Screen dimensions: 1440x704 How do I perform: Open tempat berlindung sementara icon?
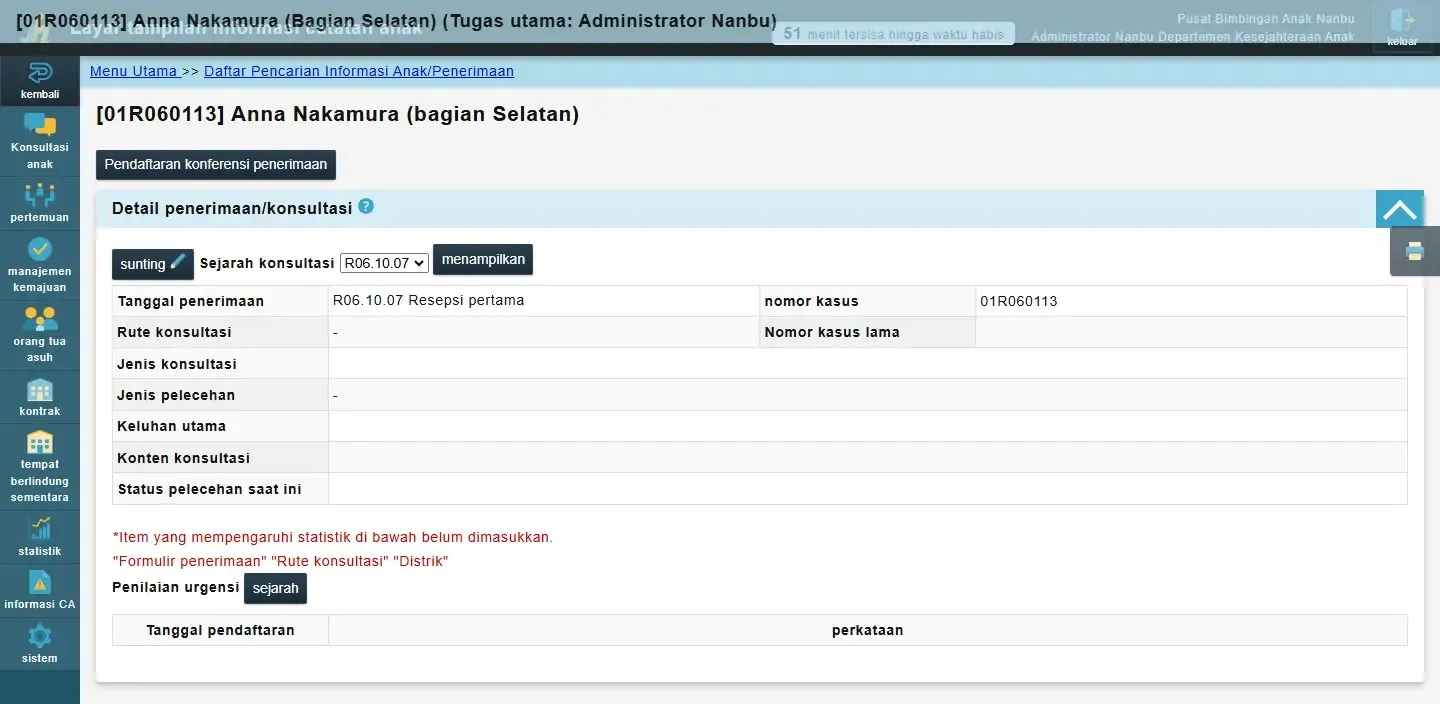tap(40, 442)
